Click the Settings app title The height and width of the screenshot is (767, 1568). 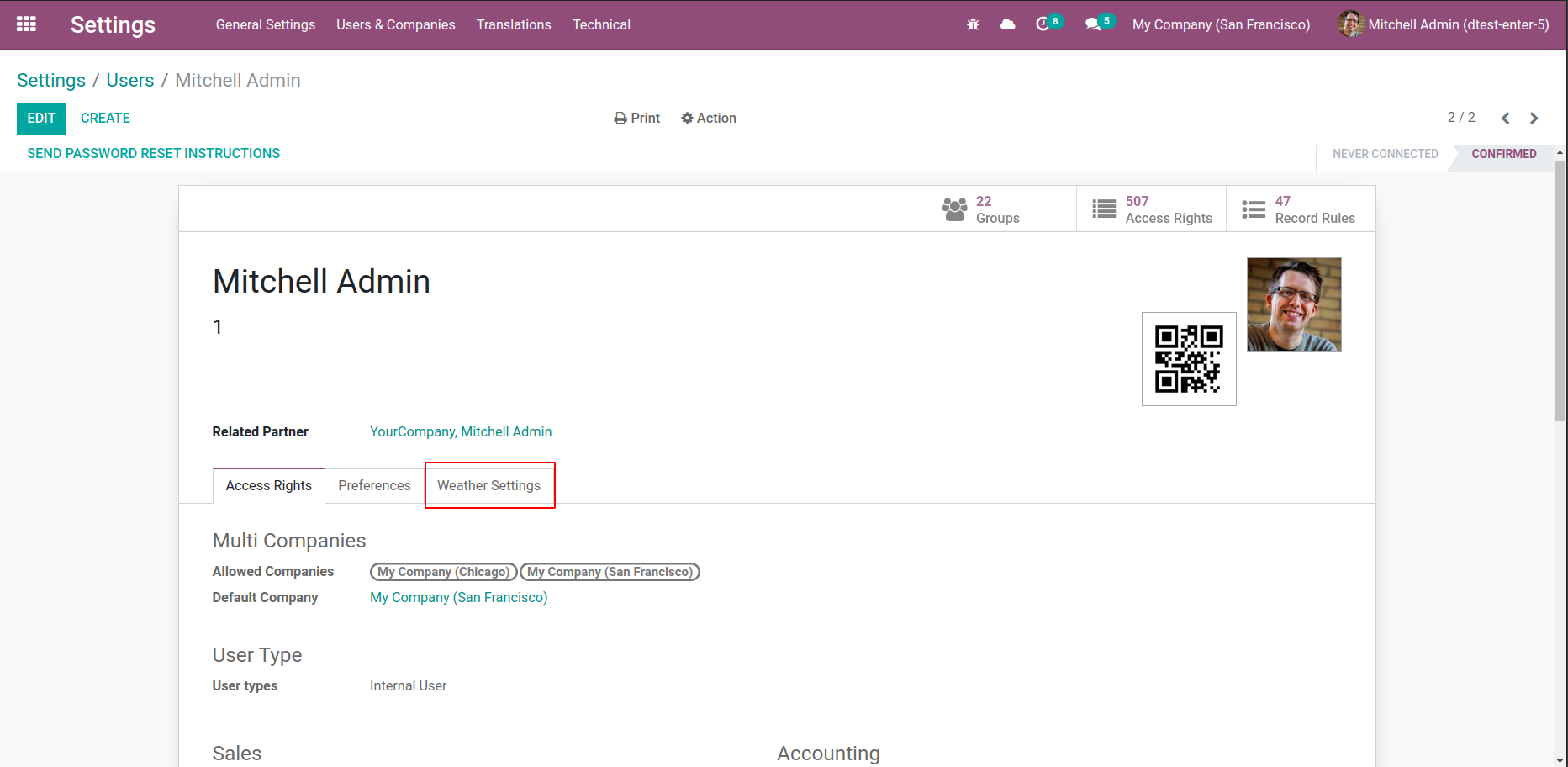point(113,24)
